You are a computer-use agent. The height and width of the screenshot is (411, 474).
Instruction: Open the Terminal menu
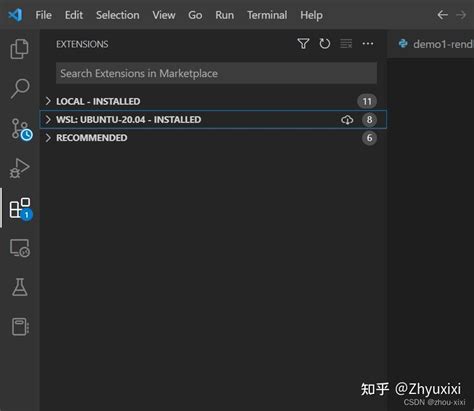click(x=267, y=15)
